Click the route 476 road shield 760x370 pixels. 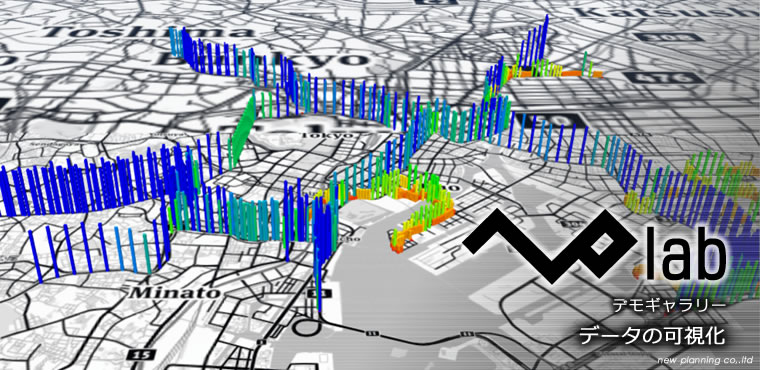(x=663, y=78)
